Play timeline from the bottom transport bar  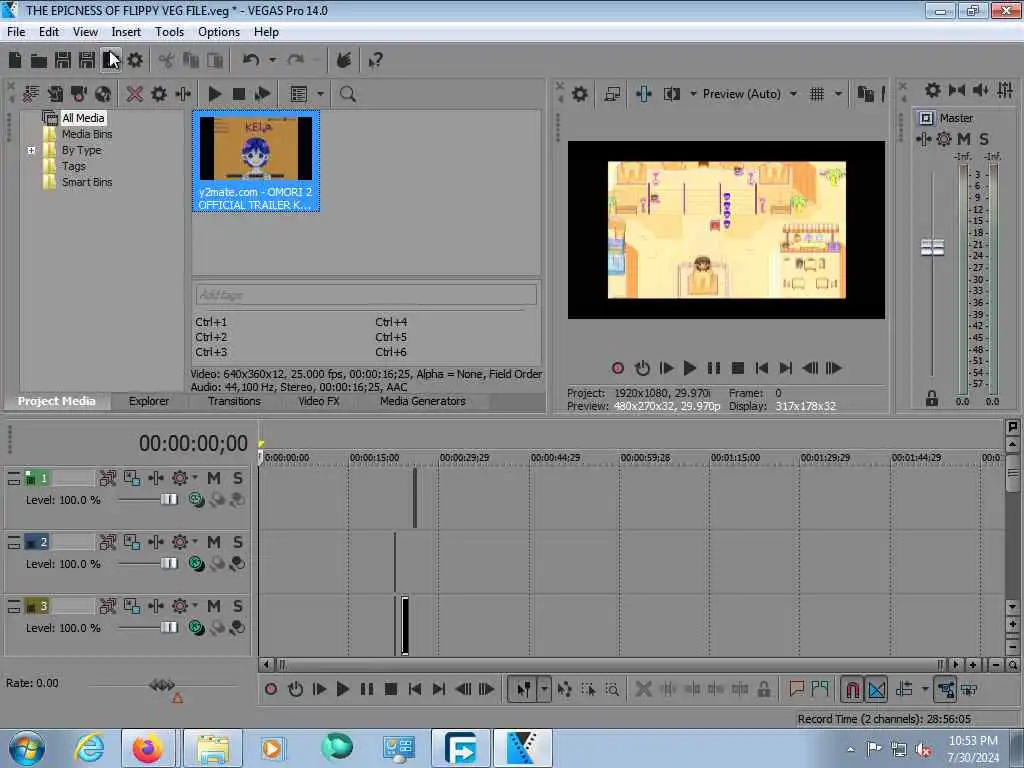point(342,689)
